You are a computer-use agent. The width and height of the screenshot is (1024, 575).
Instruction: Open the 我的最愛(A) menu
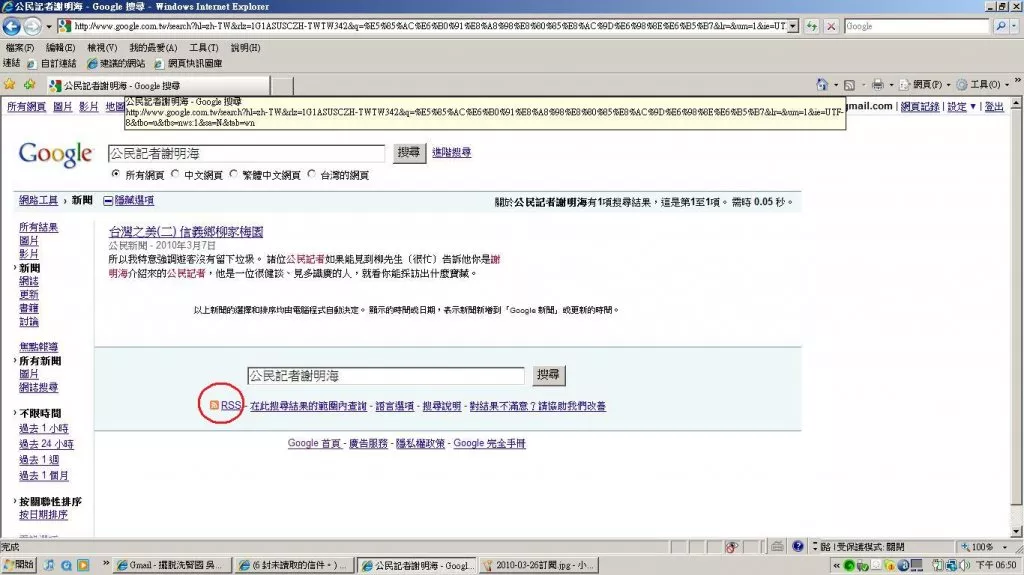tap(153, 48)
